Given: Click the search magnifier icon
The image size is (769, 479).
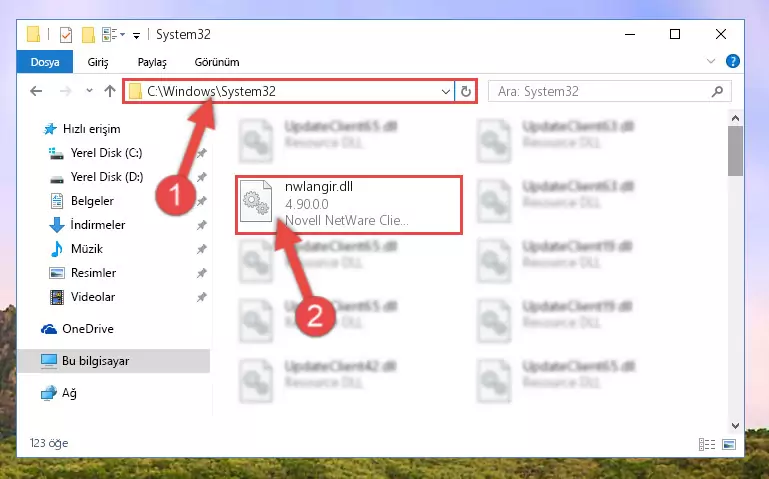Looking at the screenshot, I should coord(717,91).
